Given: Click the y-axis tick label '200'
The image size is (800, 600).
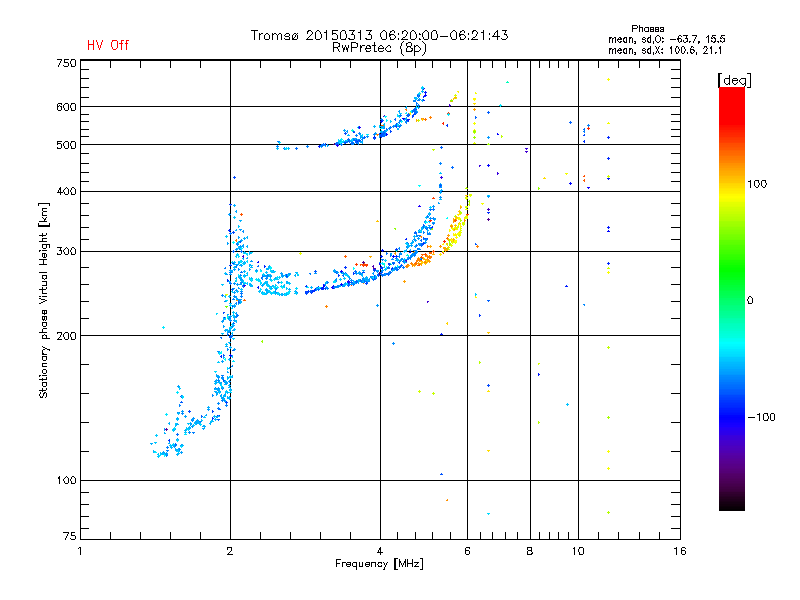Looking at the screenshot, I should (x=66, y=336).
